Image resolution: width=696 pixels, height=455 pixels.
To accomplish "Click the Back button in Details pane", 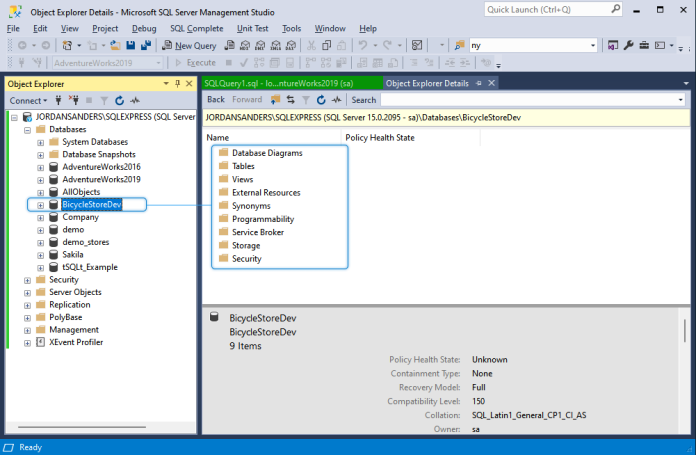I will pyautogui.click(x=216, y=99).
